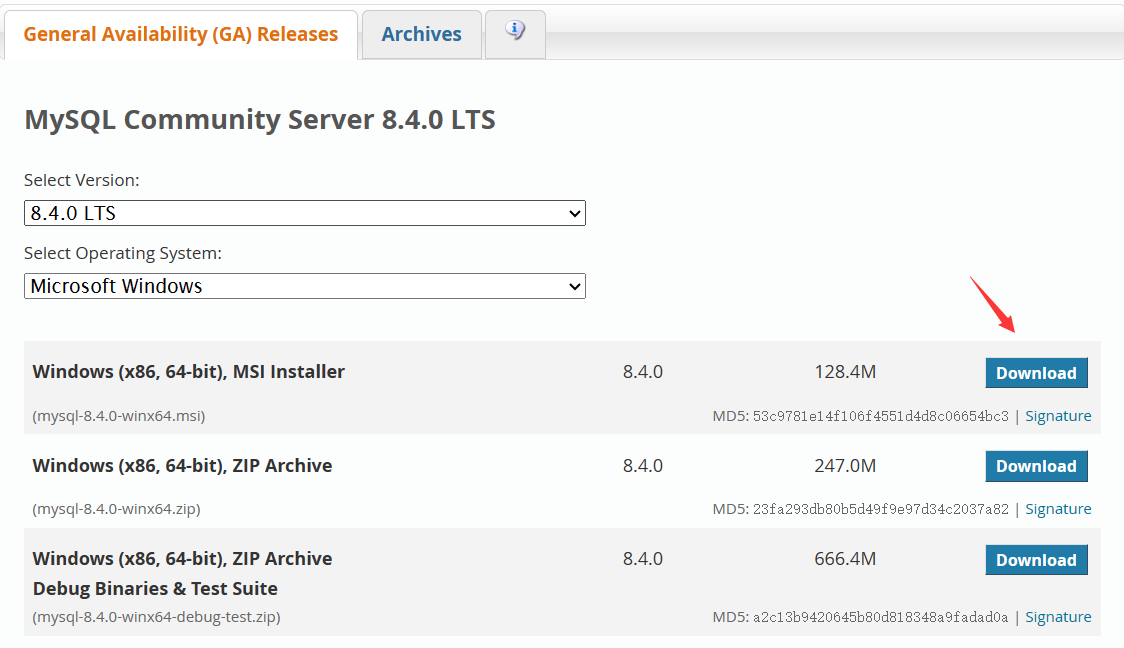
Task: Click the Debug Binaries & Test Suite label
Action: 155,588
